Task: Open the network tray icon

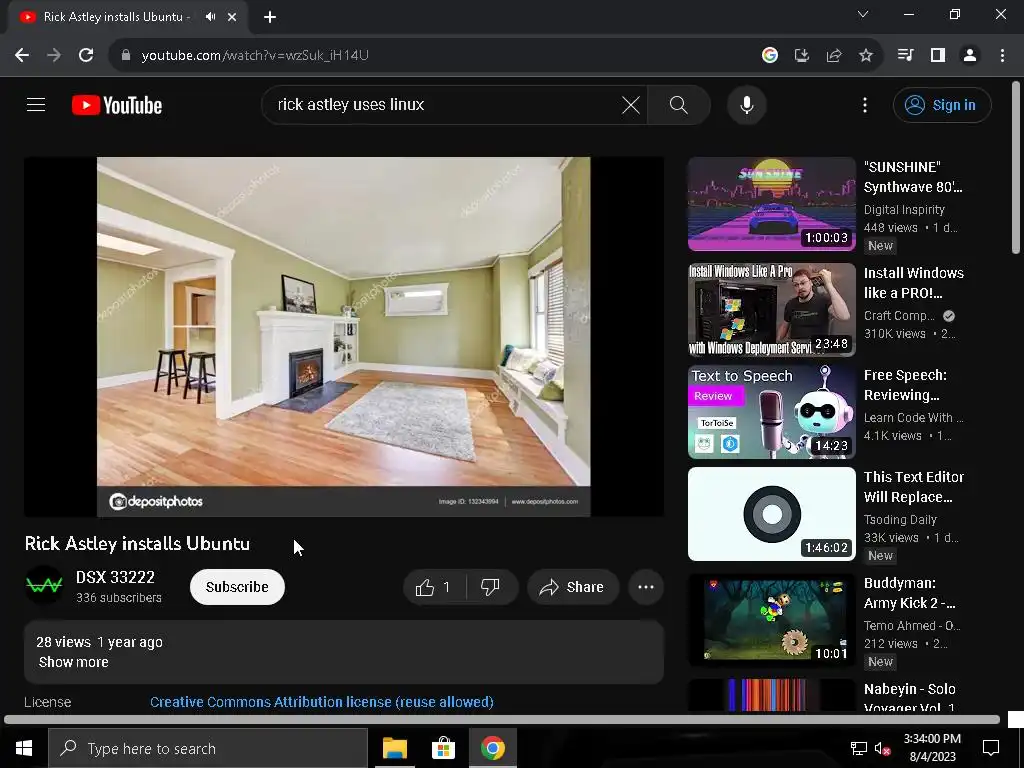Action: point(859,748)
